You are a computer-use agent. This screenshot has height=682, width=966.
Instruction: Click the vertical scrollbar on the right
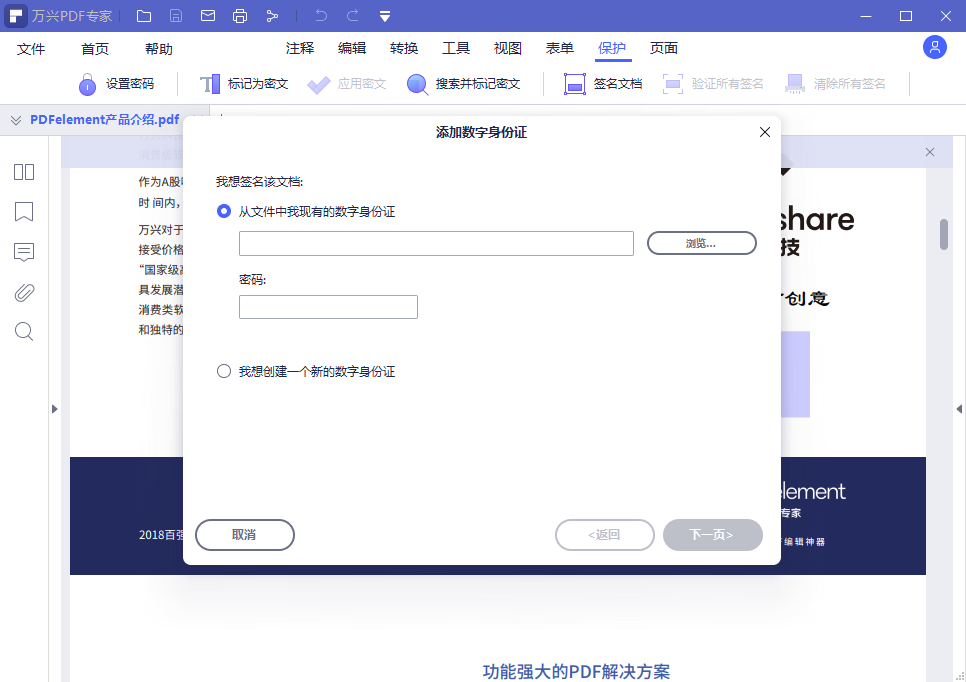[x=943, y=240]
